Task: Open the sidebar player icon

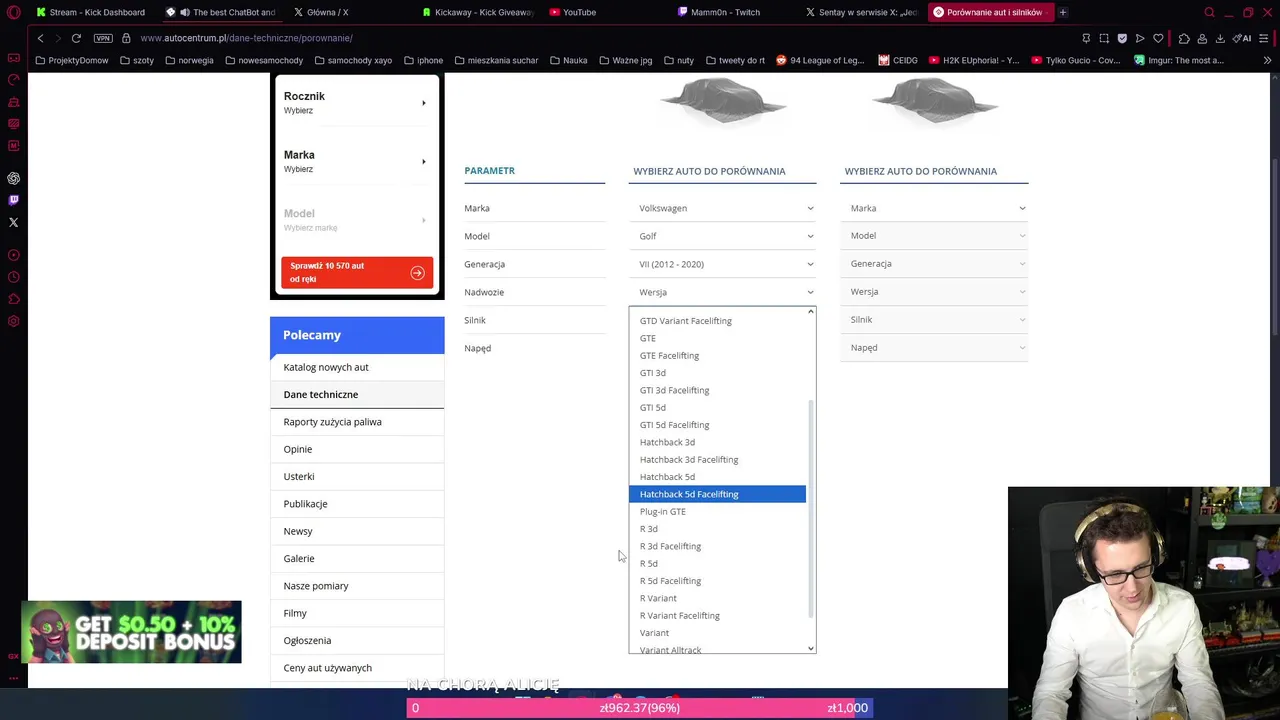Action: click(13, 255)
